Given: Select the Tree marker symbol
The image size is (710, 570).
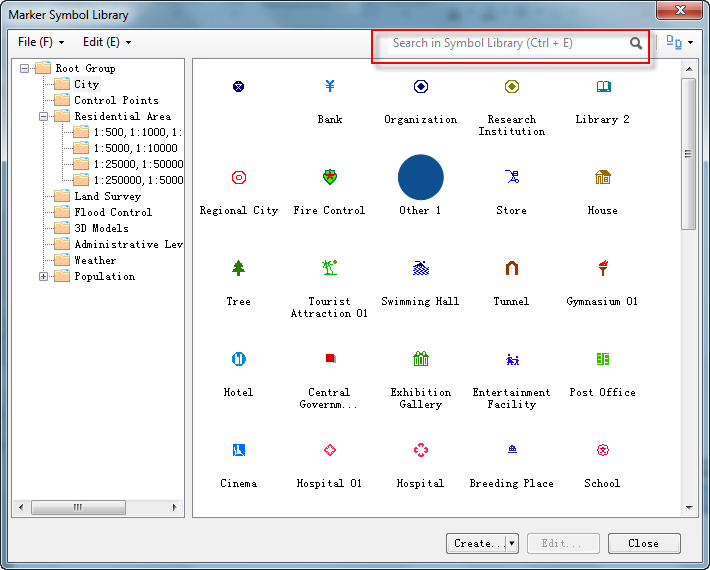Looking at the screenshot, I should [238, 269].
